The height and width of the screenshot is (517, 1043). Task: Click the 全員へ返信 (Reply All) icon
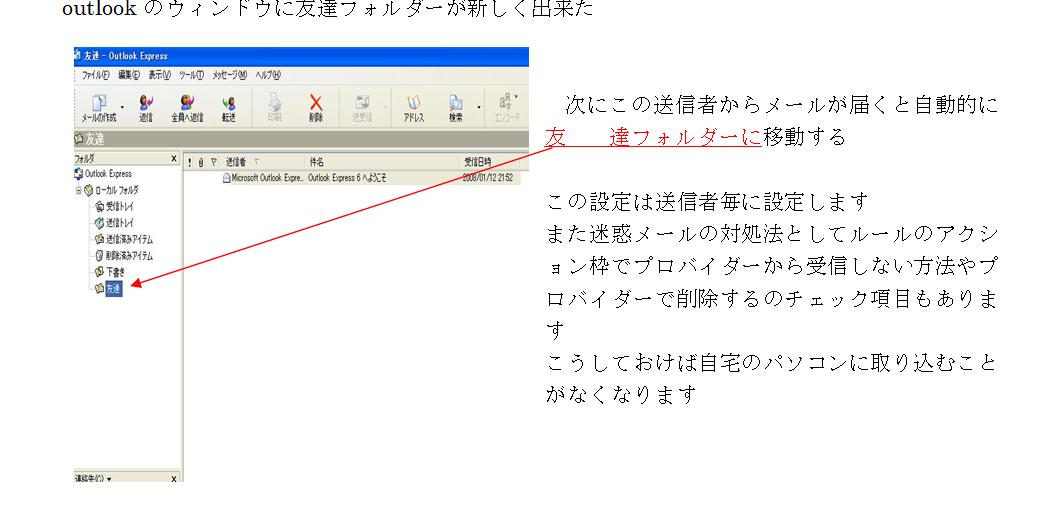pos(188,108)
